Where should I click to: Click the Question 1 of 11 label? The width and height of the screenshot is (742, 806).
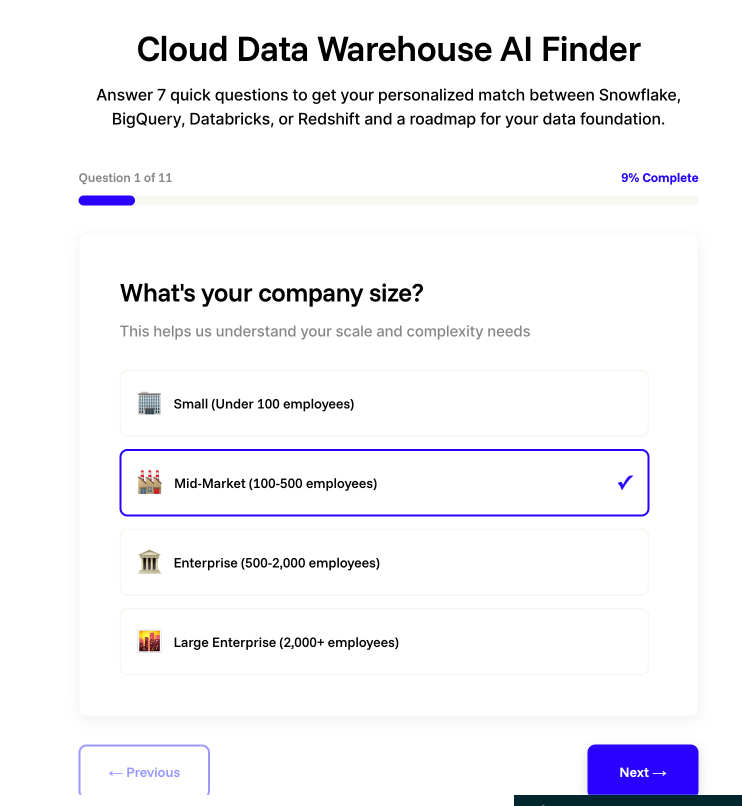(x=125, y=177)
